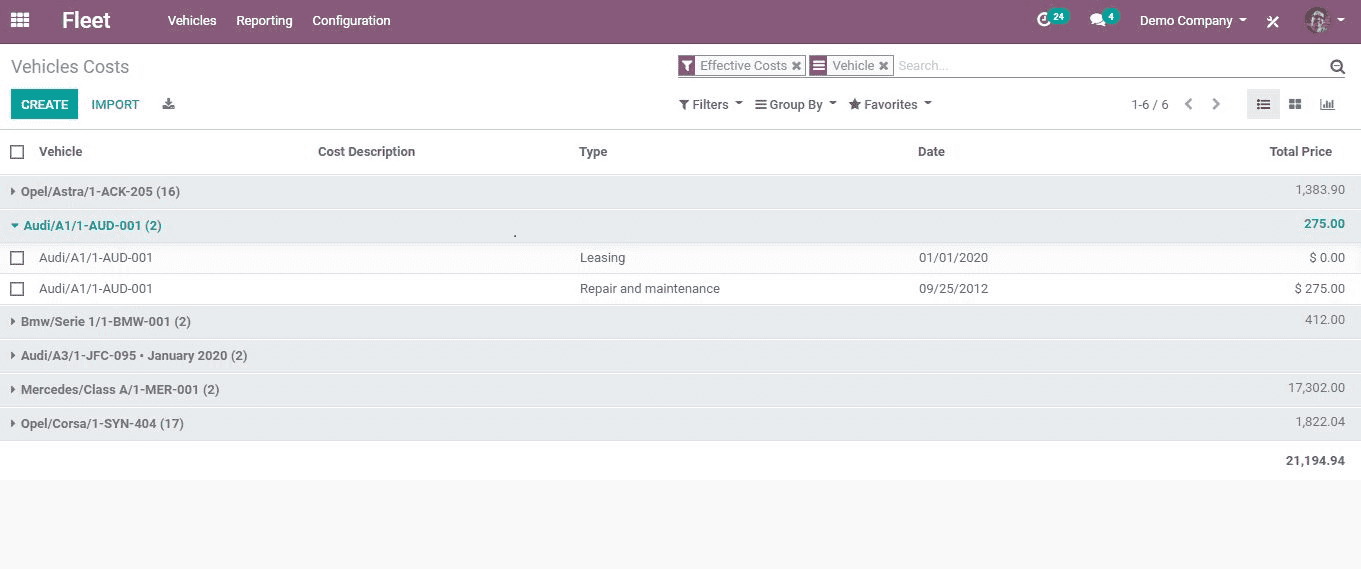1361x569 pixels.
Task: Click the 09/25/2012 date cell
Action: pos(953,289)
